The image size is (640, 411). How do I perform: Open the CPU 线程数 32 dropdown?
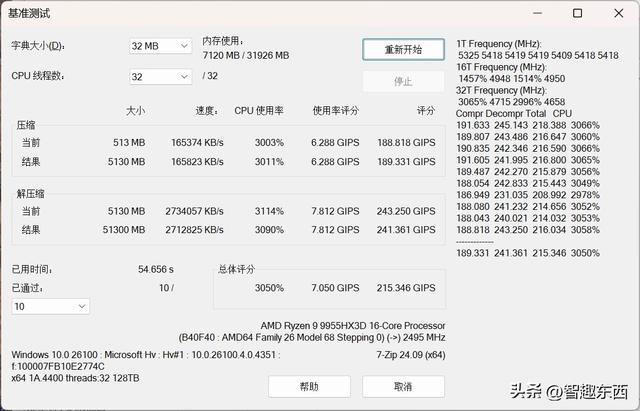[160, 77]
